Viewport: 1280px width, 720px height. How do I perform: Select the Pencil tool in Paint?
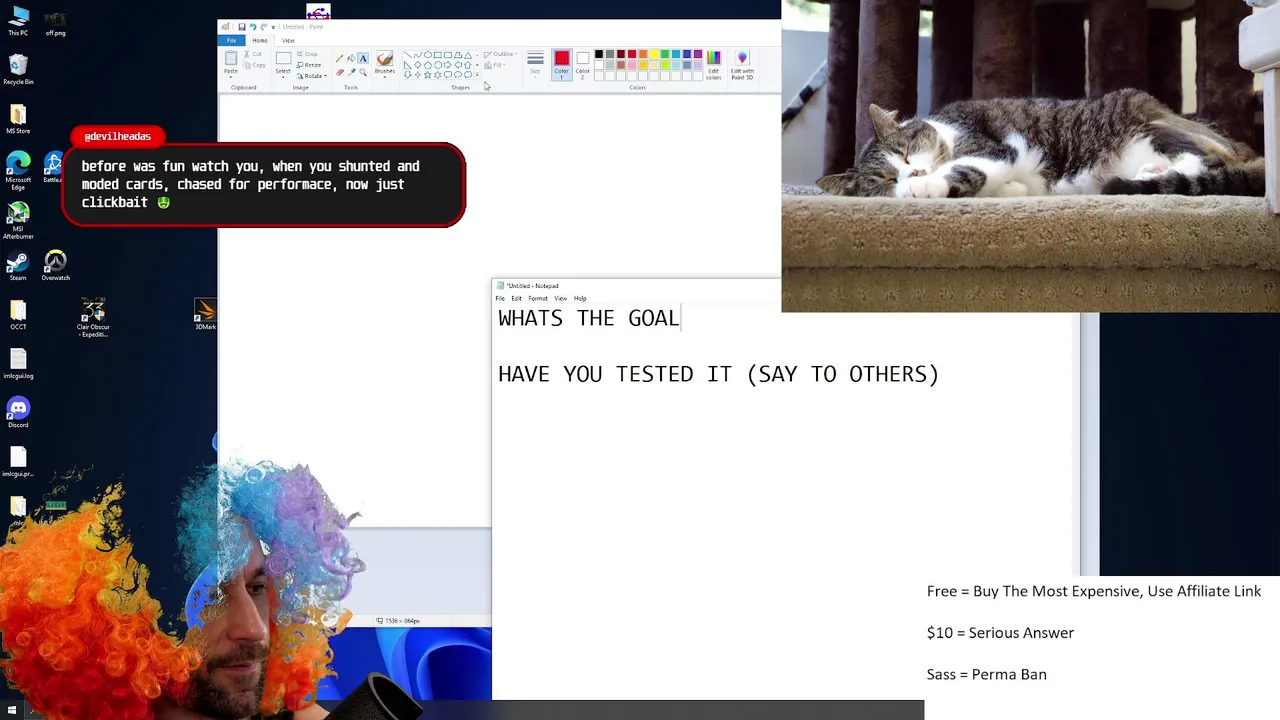click(x=339, y=59)
